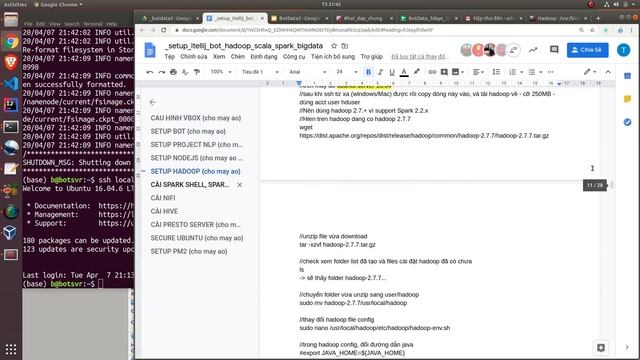Image resolution: width=640 pixels, height=360 pixels.
Task: Click the move to folder icon
Action: click(345, 46)
